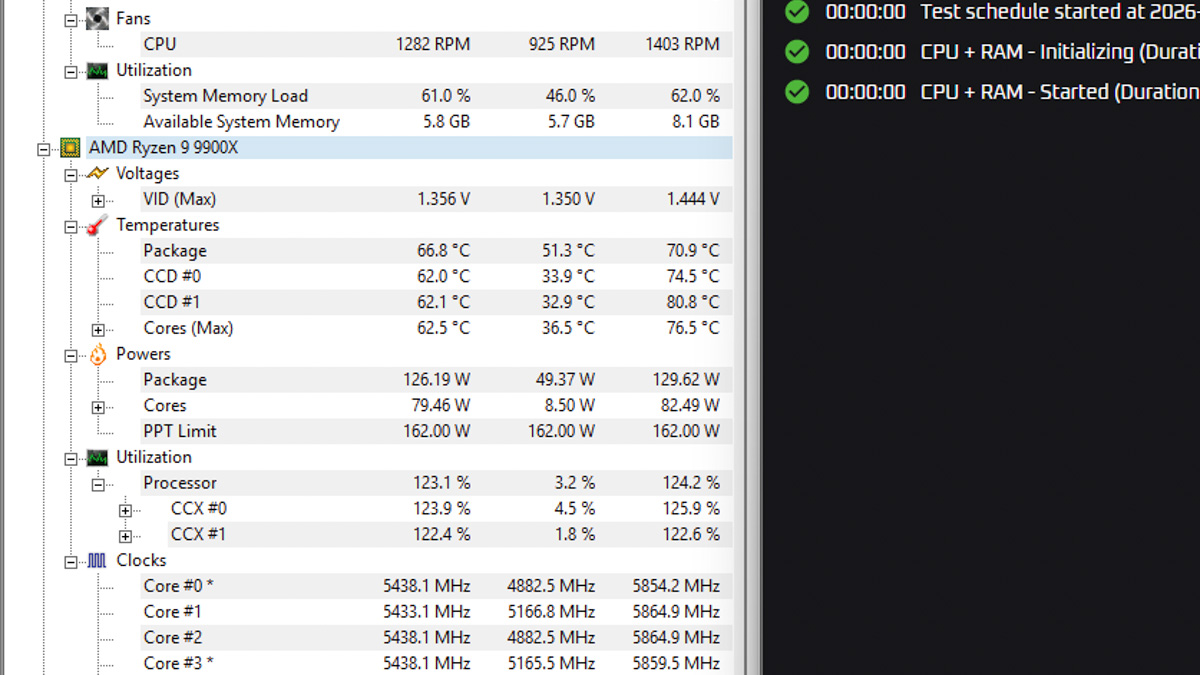Click the 61.0 % memory load value
The height and width of the screenshot is (675, 1200).
pyautogui.click(x=446, y=96)
